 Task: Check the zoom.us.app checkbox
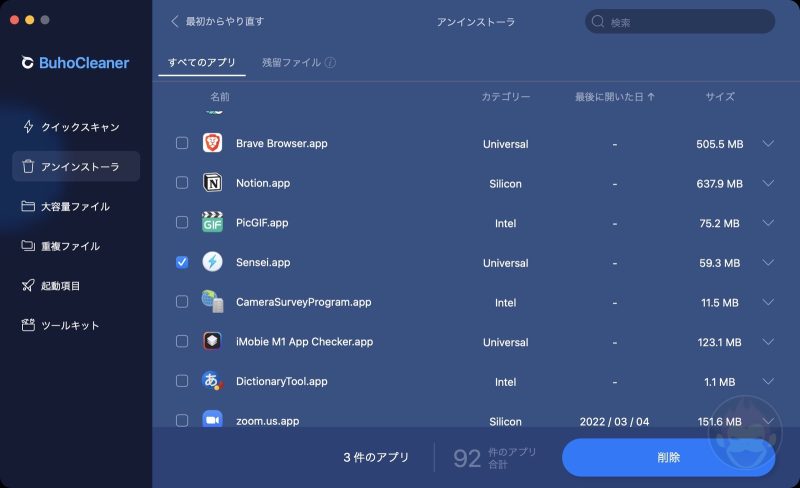[182, 421]
